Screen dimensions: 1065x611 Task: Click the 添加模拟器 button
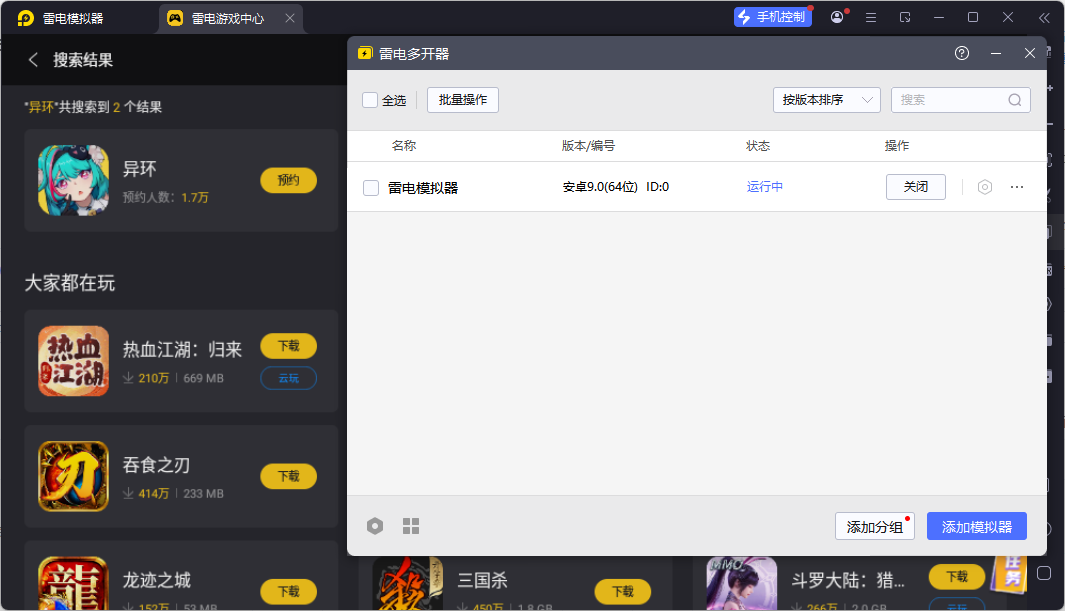(977, 526)
